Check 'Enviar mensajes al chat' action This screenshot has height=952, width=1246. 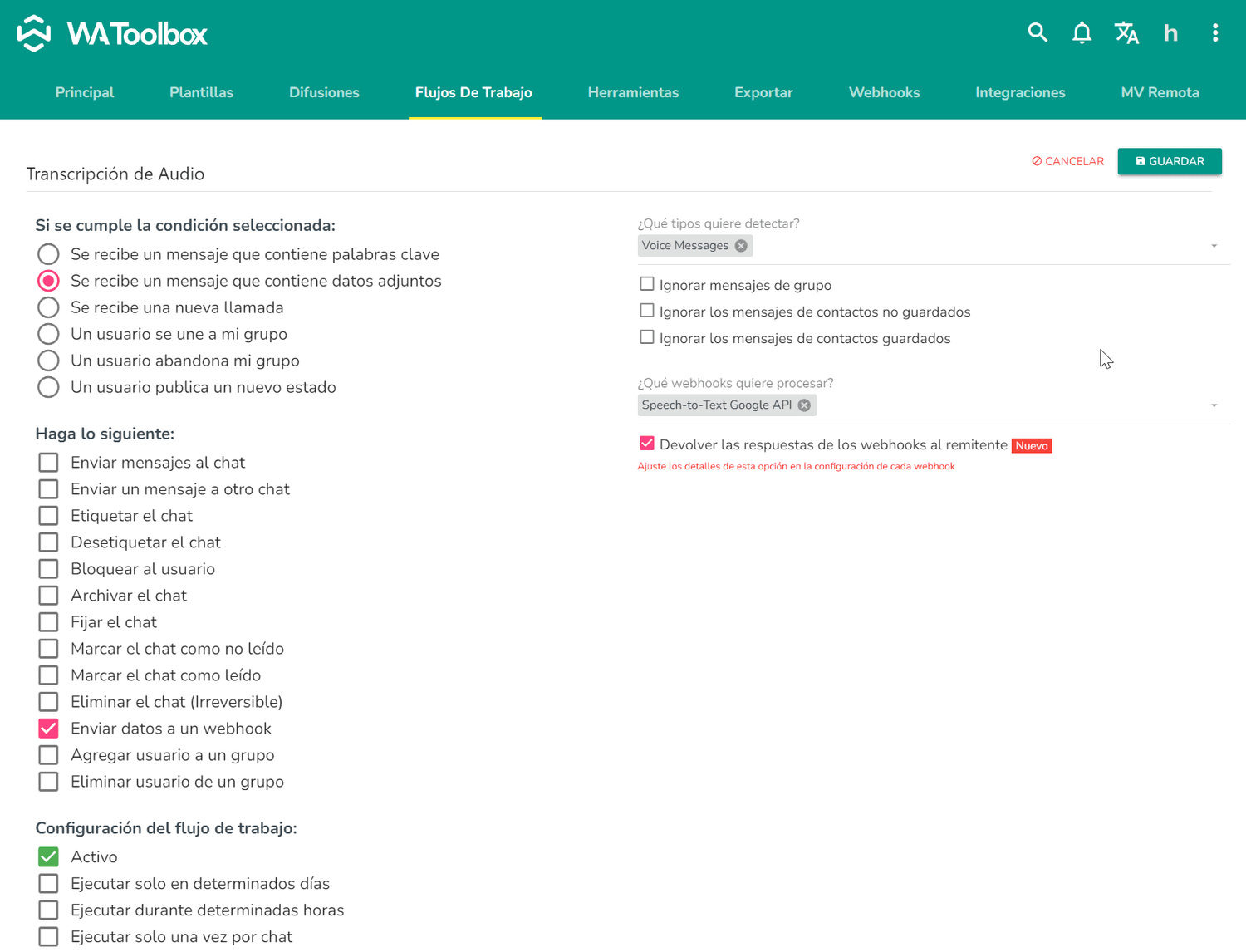click(48, 462)
